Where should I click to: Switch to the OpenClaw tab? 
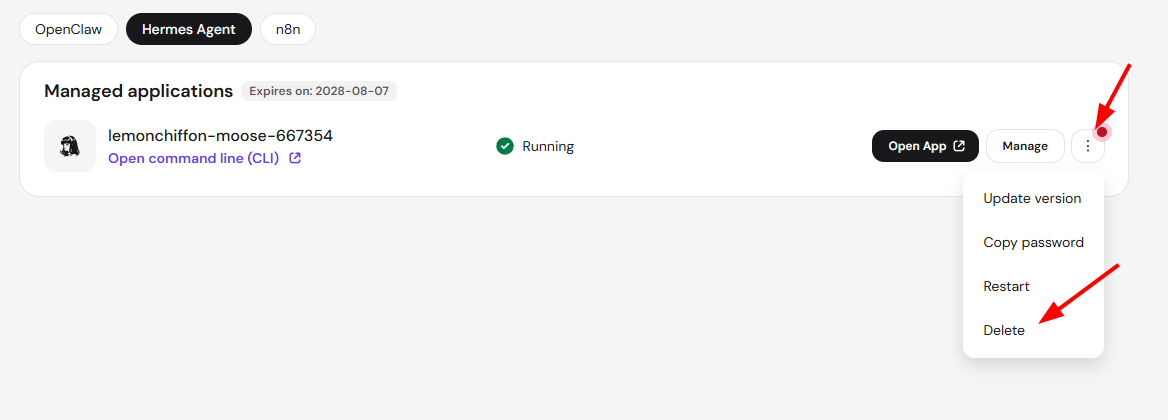click(x=69, y=30)
